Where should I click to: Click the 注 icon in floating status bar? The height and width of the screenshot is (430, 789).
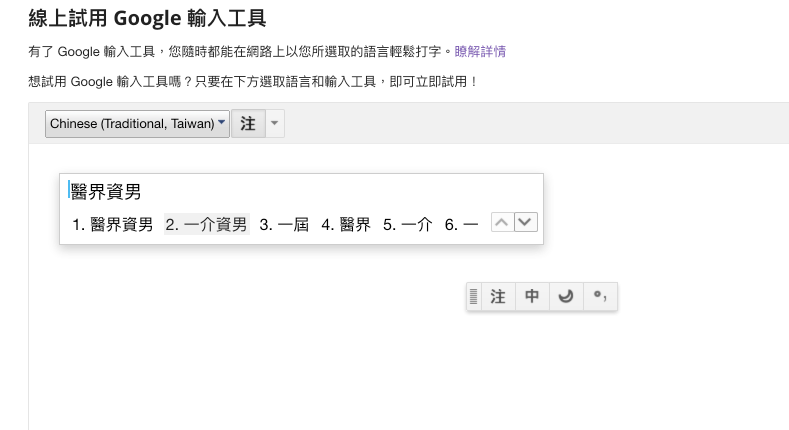click(497, 297)
